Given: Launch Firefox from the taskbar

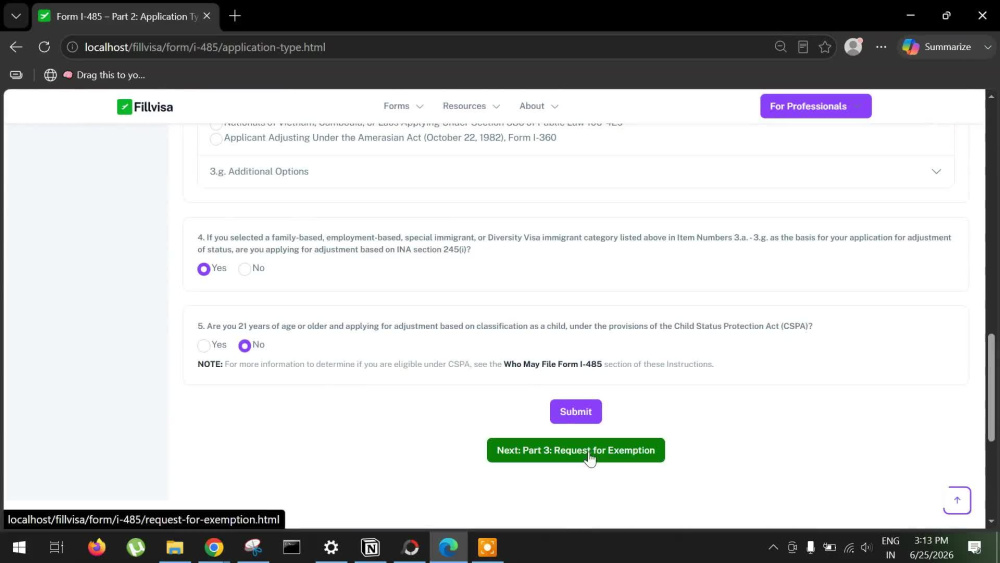Looking at the screenshot, I should pos(97,547).
